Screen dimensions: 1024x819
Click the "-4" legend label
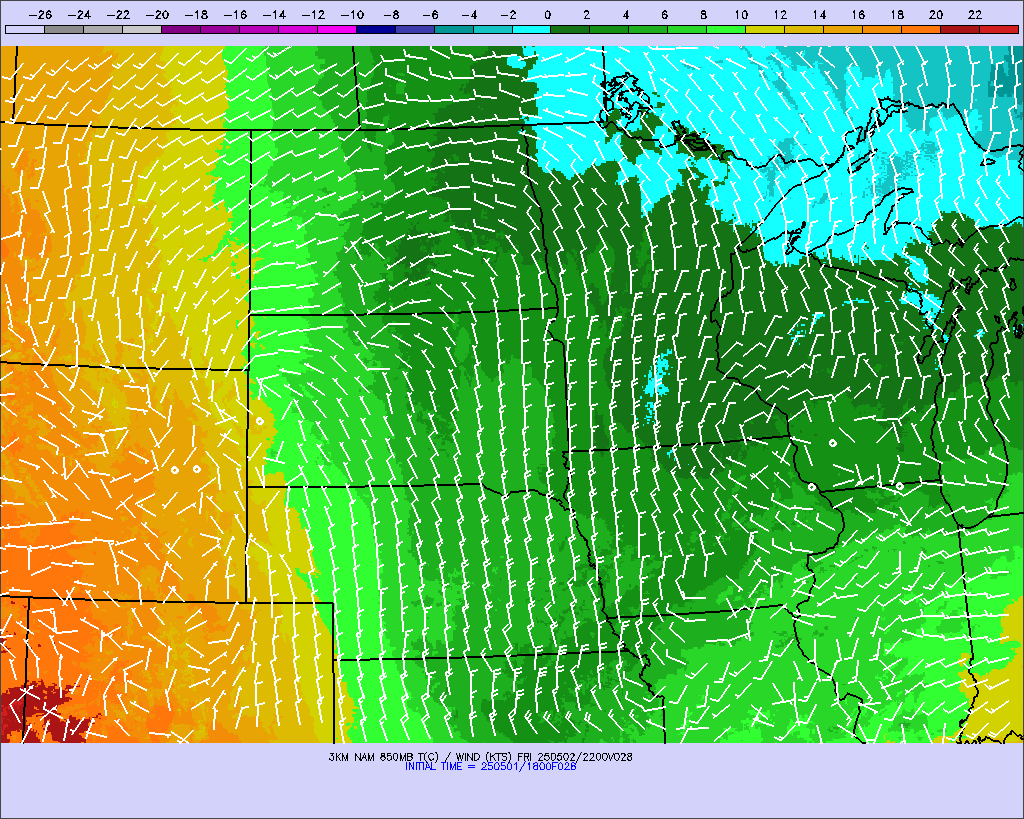pyautogui.click(x=469, y=15)
